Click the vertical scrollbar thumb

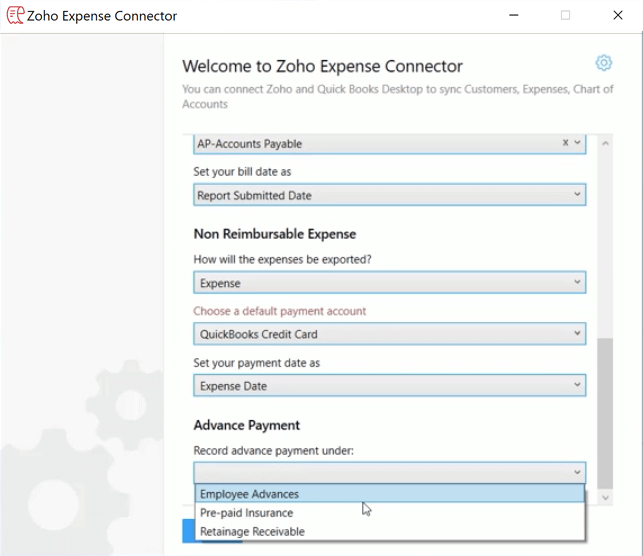[604, 410]
